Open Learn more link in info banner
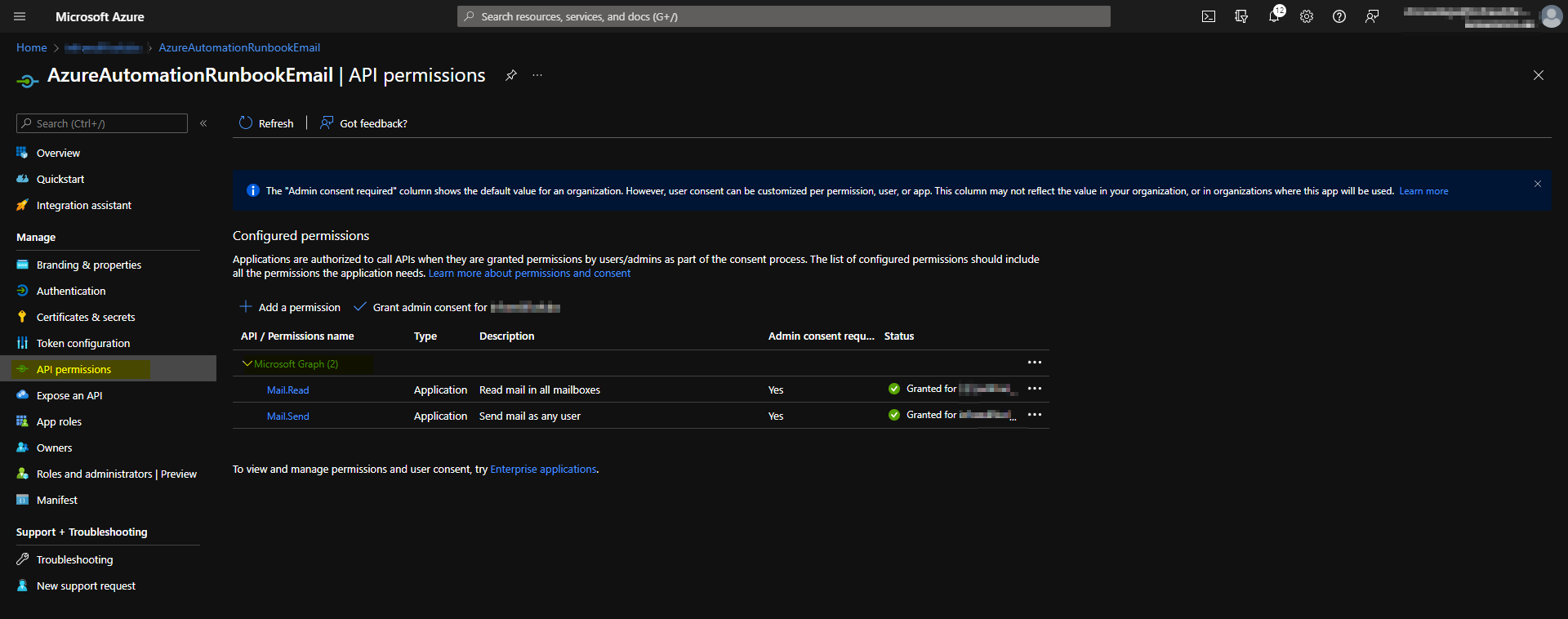 [1423, 191]
